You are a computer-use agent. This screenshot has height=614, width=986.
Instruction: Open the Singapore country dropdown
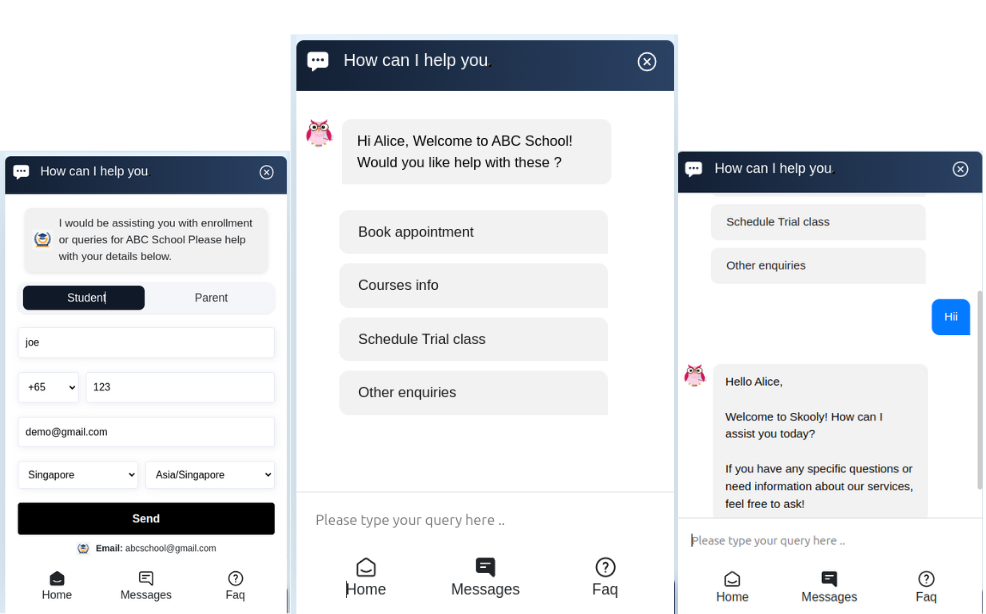pos(78,475)
